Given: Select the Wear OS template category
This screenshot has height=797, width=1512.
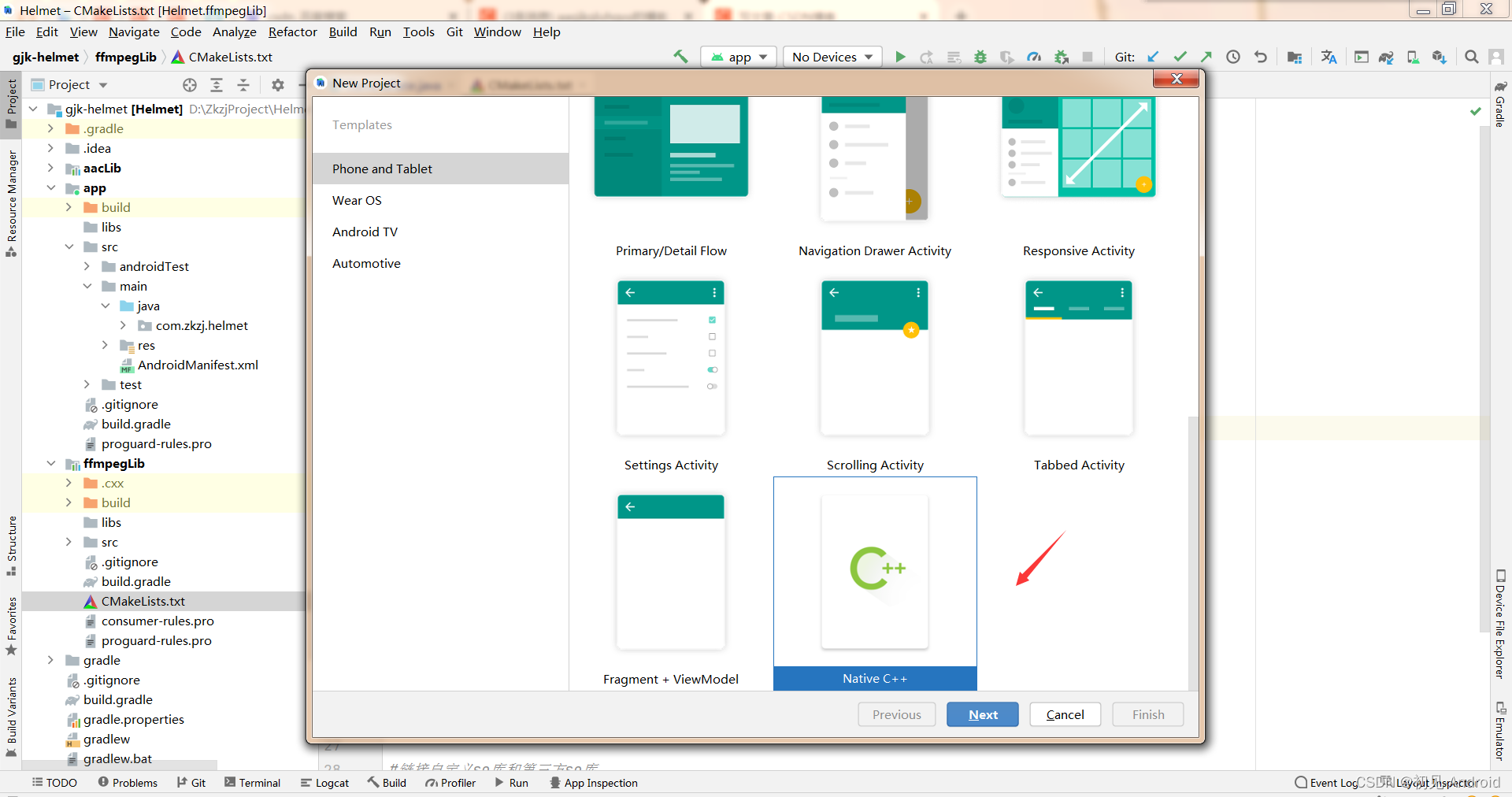Looking at the screenshot, I should (x=440, y=200).
